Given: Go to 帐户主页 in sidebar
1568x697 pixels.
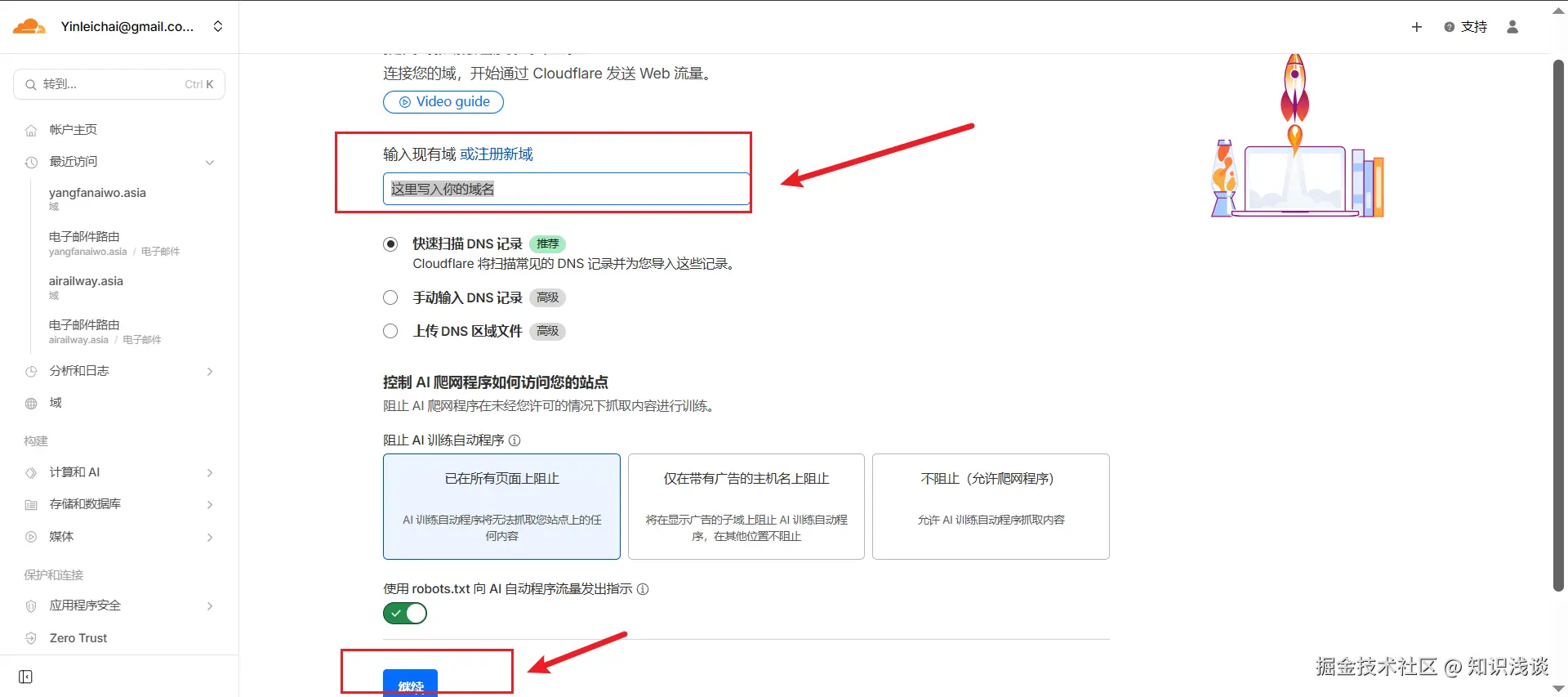Looking at the screenshot, I should tap(73, 129).
